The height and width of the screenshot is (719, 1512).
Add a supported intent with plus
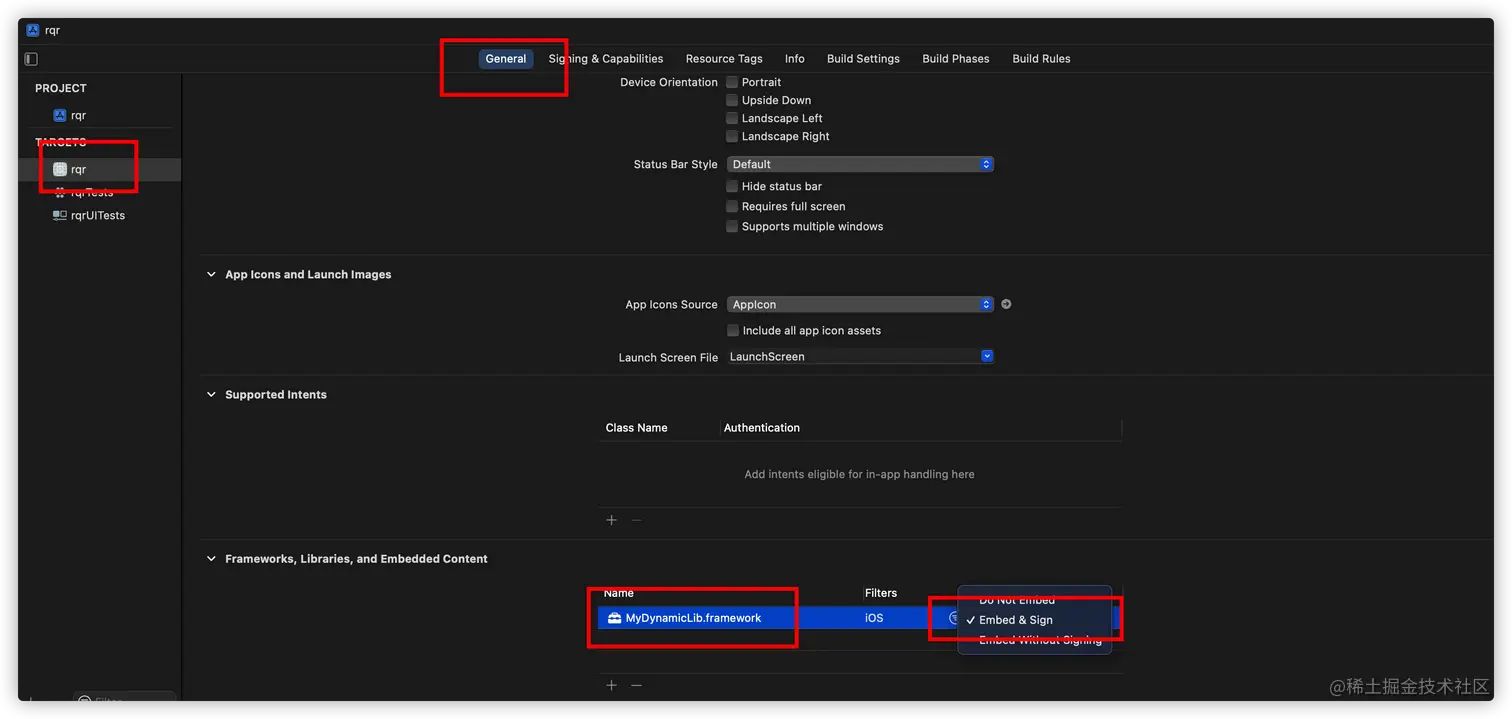pos(612,520)
